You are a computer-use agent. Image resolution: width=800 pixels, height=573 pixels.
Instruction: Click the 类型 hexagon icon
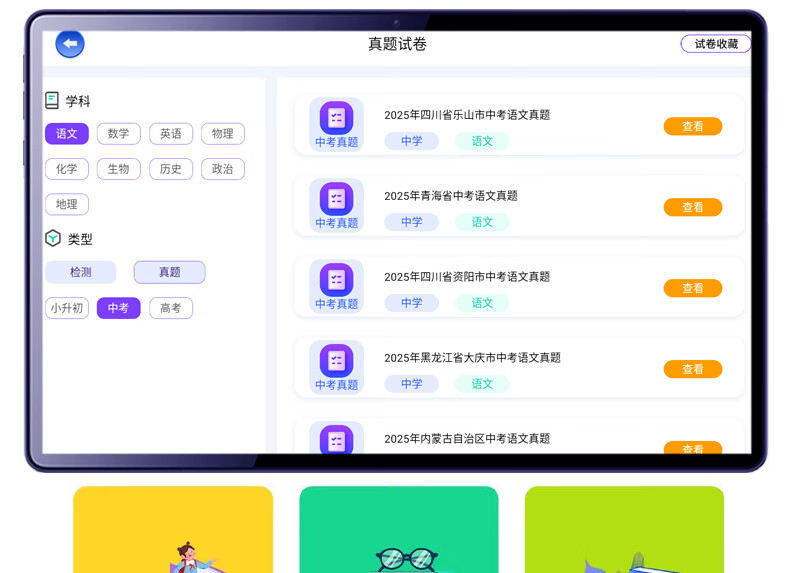(x=53, y=238)
